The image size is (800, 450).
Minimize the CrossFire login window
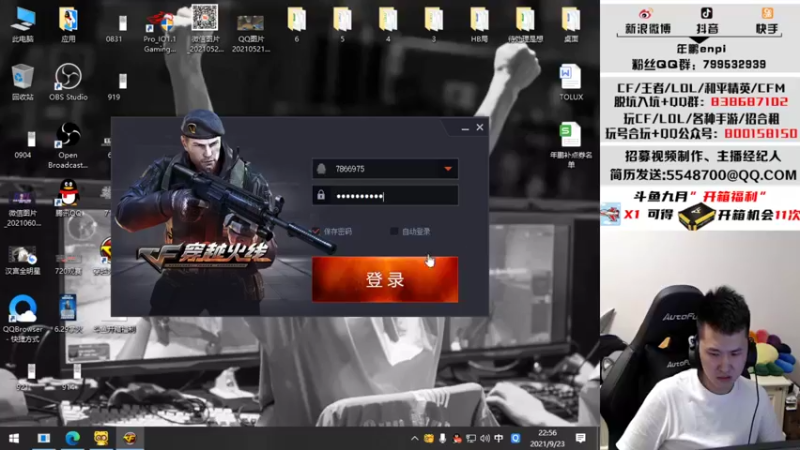click(465, 128)
